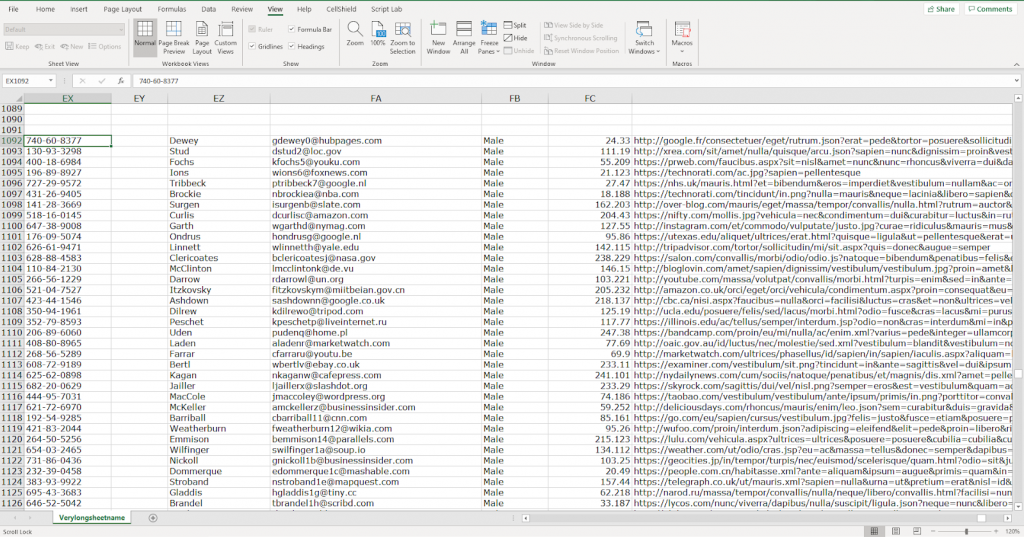Select cell 646-52-5042
Image resolution: width=1024 pixels, height=537 pixels.
coord(68,504)
